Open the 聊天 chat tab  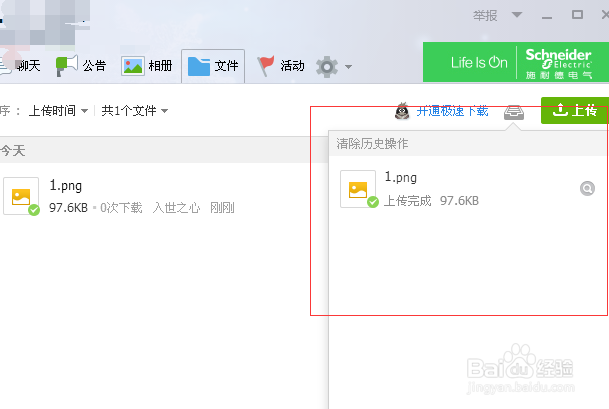[20, 66]
